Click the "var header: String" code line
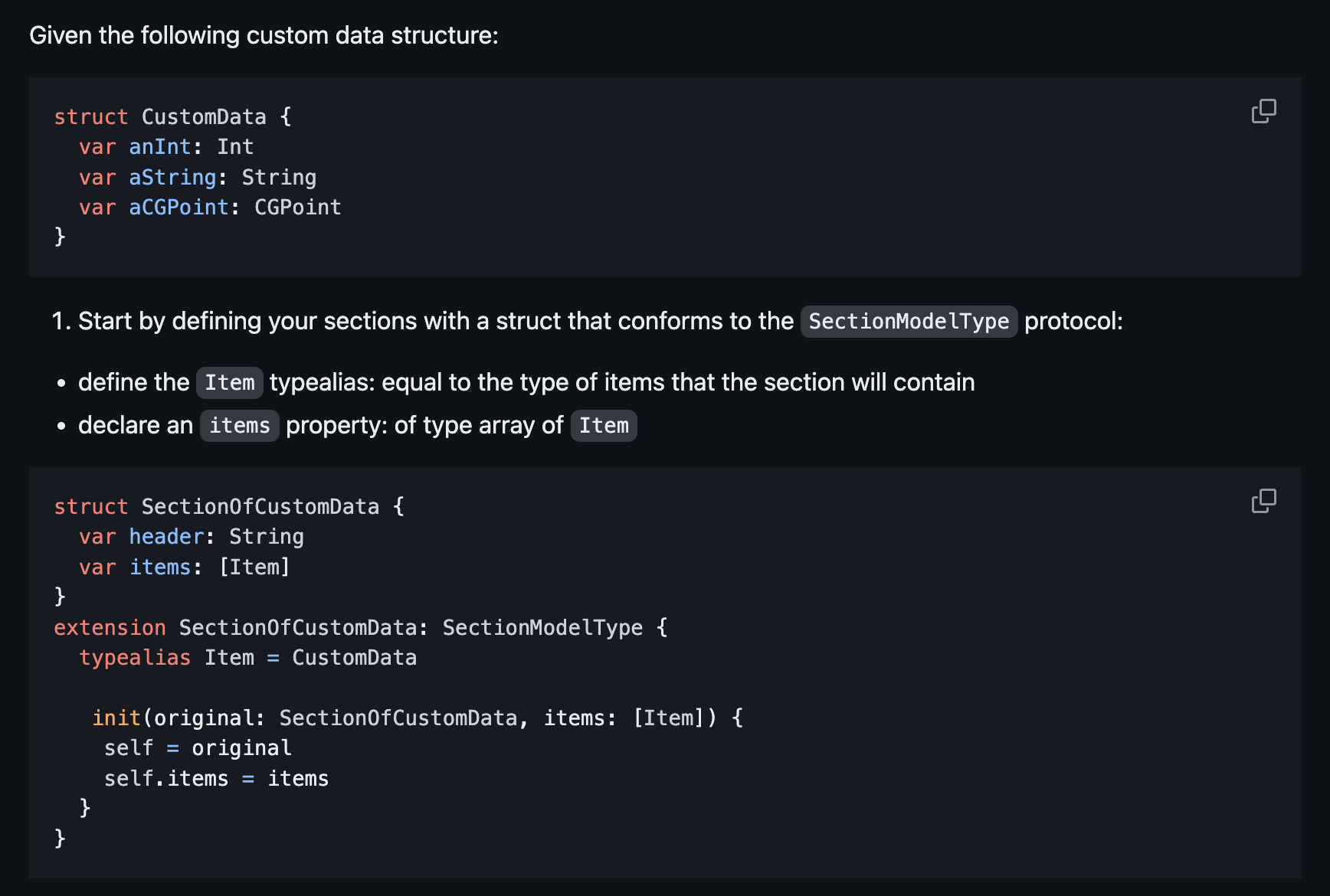Viewport: 1330px width, 896px height. coord(192,536)
